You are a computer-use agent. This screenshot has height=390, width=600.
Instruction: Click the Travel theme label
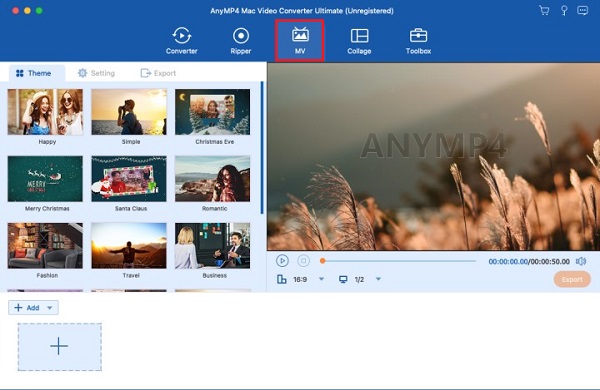point(131,276)
